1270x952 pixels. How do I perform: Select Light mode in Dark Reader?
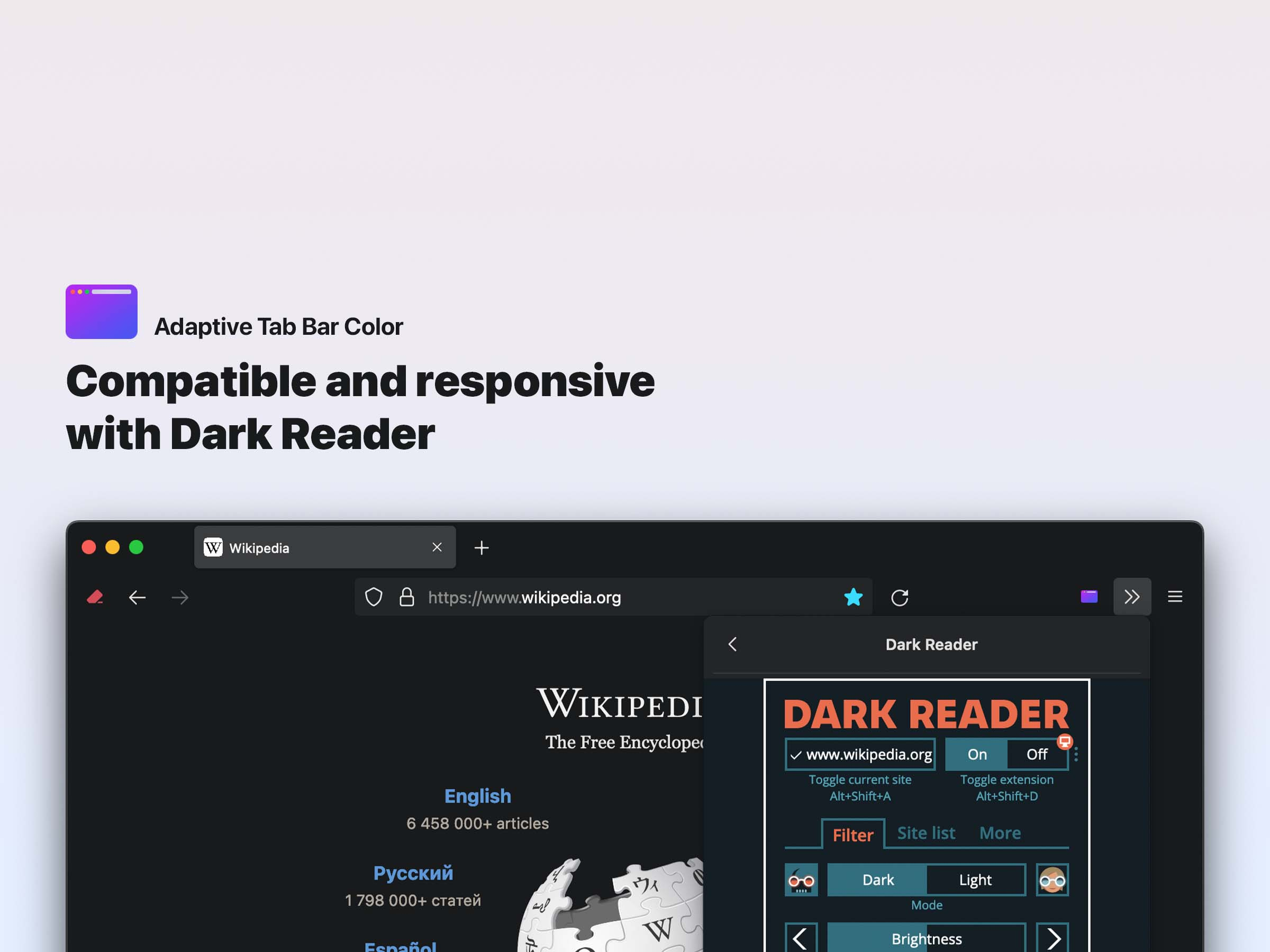[975, 880]
